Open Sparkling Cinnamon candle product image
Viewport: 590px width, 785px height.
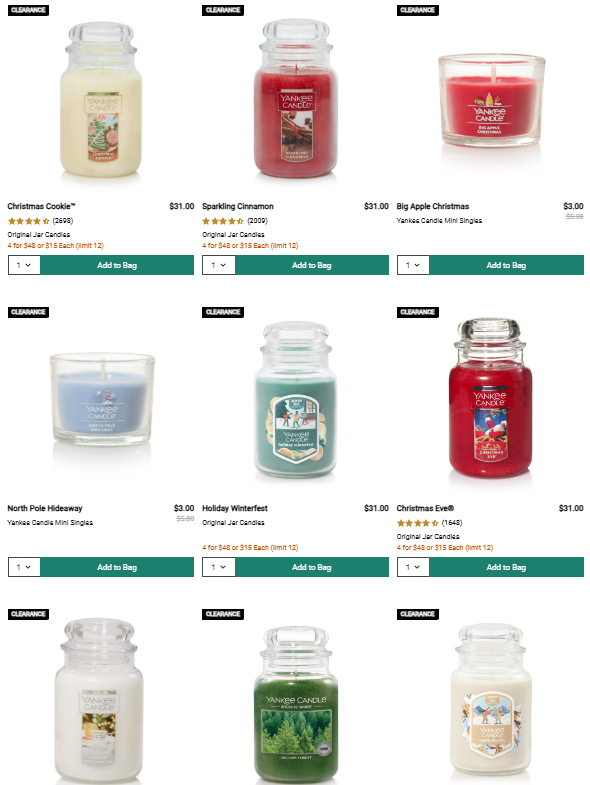point(296,99)
